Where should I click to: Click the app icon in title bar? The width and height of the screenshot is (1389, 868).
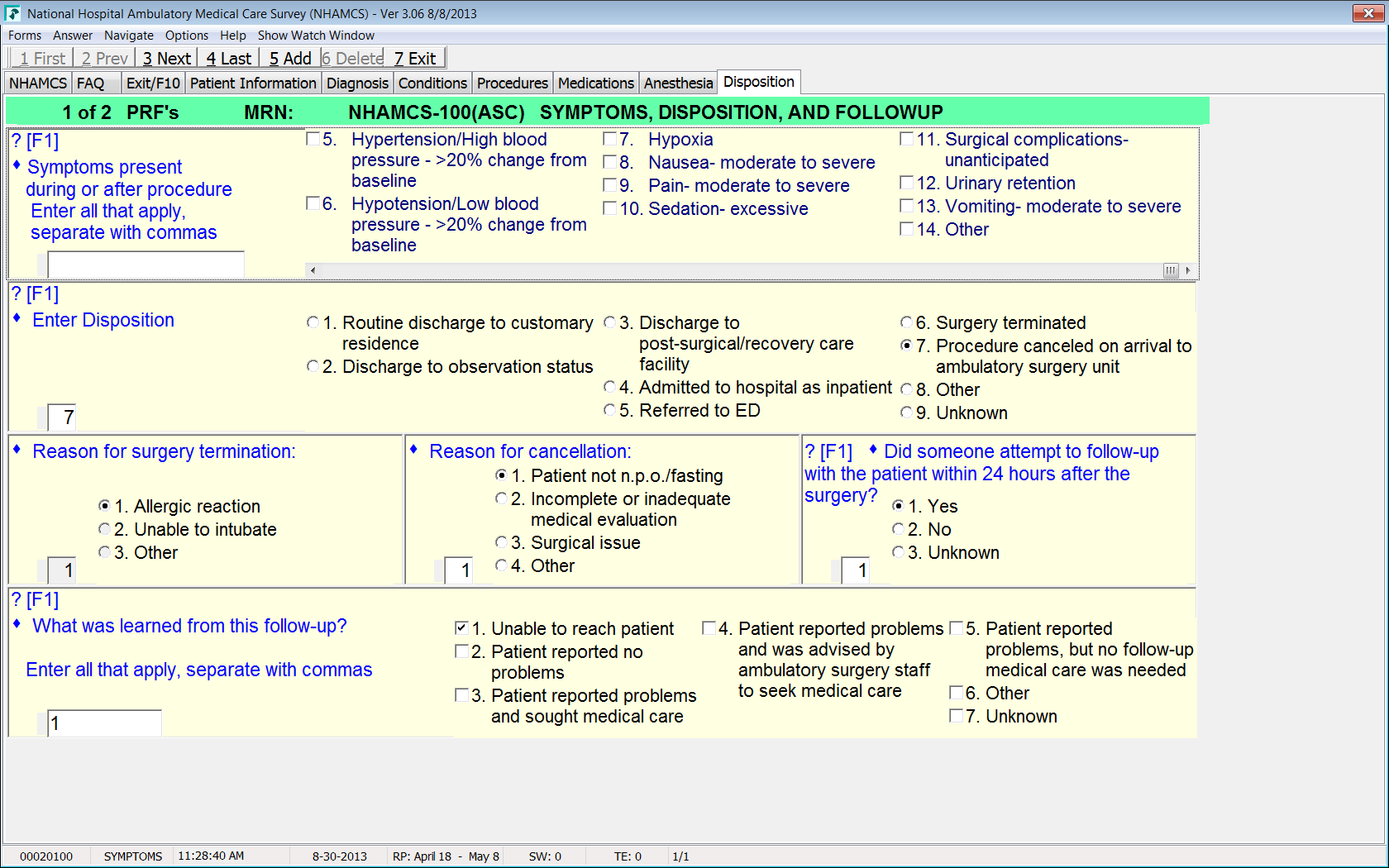[12, 13]
